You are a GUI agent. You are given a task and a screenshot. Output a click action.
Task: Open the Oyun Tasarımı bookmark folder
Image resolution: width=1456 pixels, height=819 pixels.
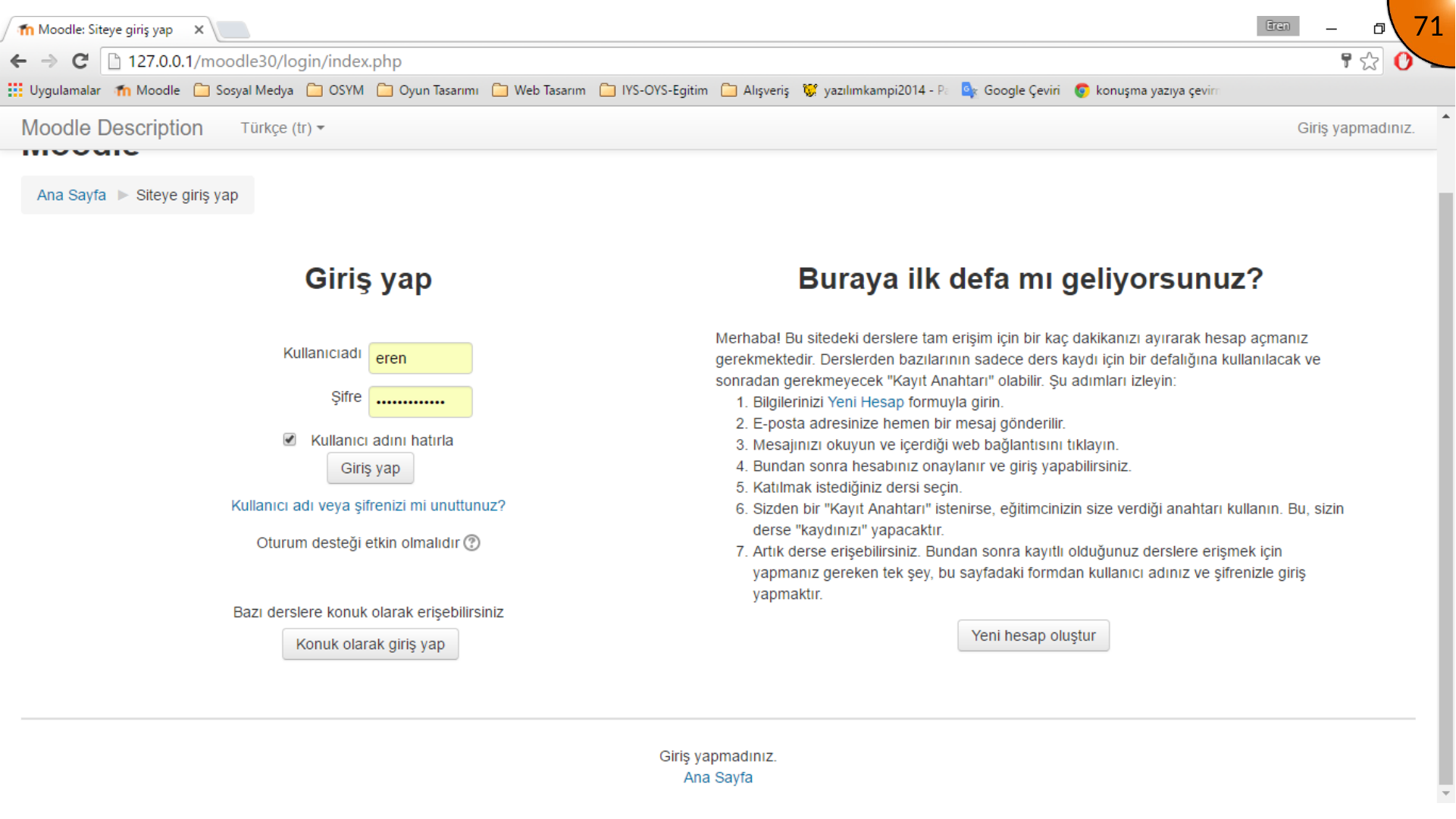pos(427,90)
